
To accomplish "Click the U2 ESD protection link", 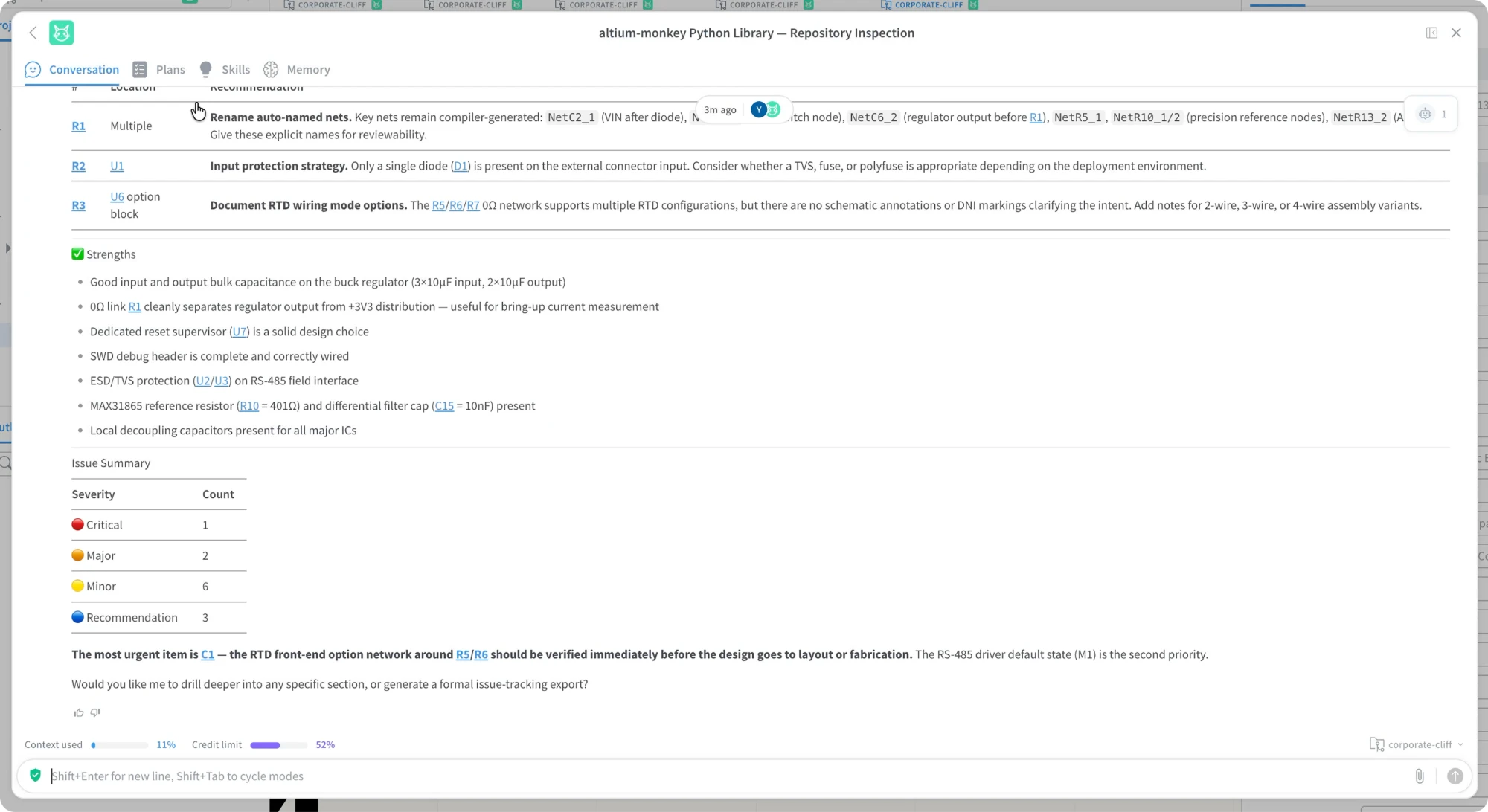I will click(x=203, y=381).
